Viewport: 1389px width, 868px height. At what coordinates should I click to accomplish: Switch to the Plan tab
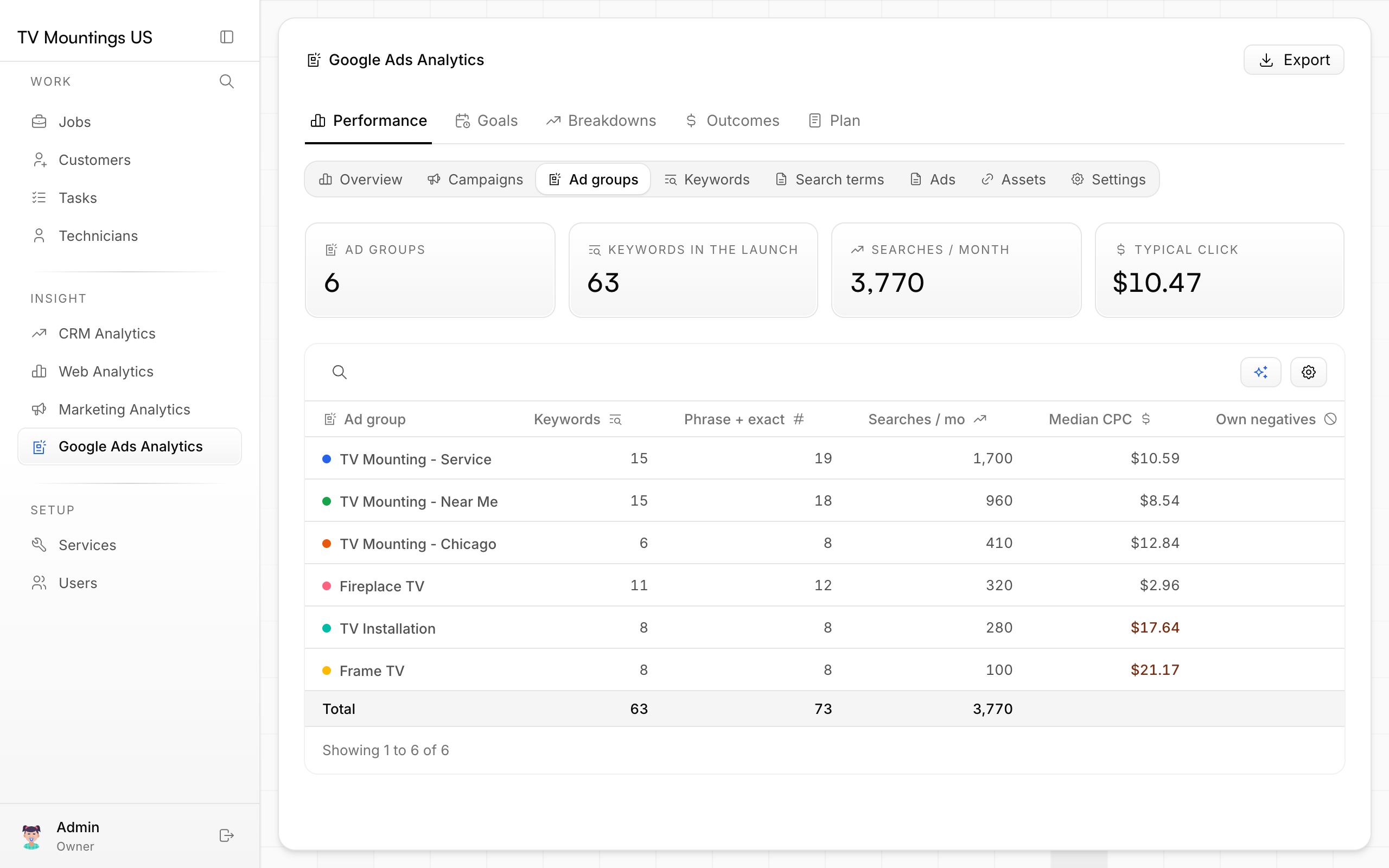[x=834, y=120]
